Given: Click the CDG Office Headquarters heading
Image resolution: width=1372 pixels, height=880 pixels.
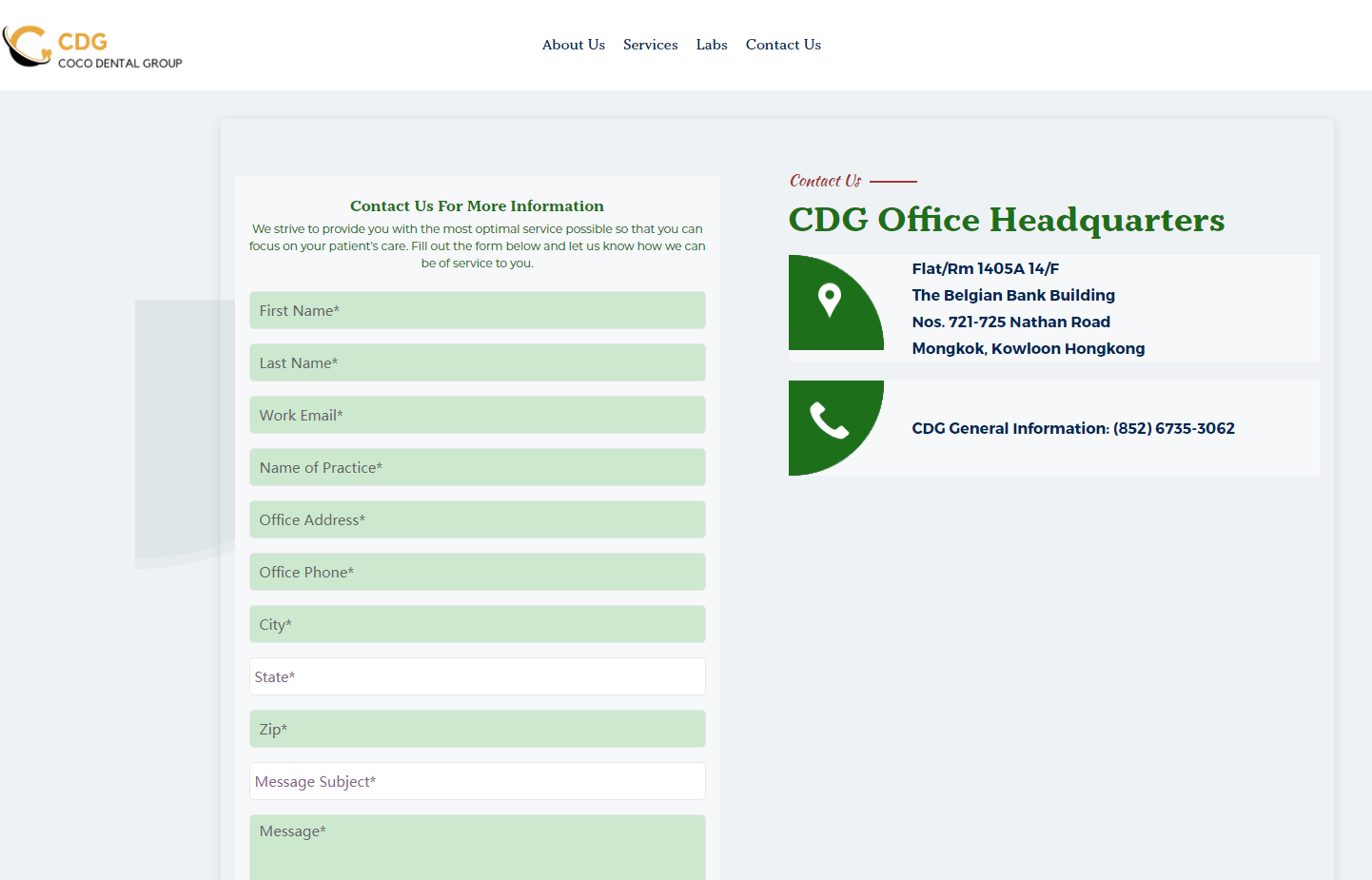Looking at the screenshot, I should 1007,220.
